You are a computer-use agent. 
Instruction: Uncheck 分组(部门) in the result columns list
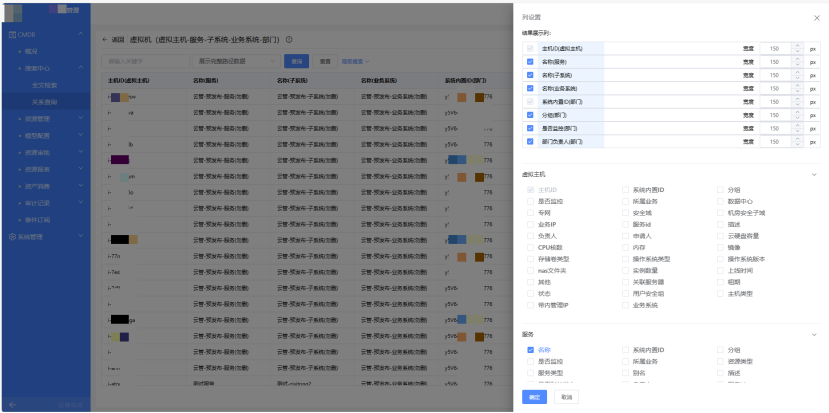click(x=530, y=115)
